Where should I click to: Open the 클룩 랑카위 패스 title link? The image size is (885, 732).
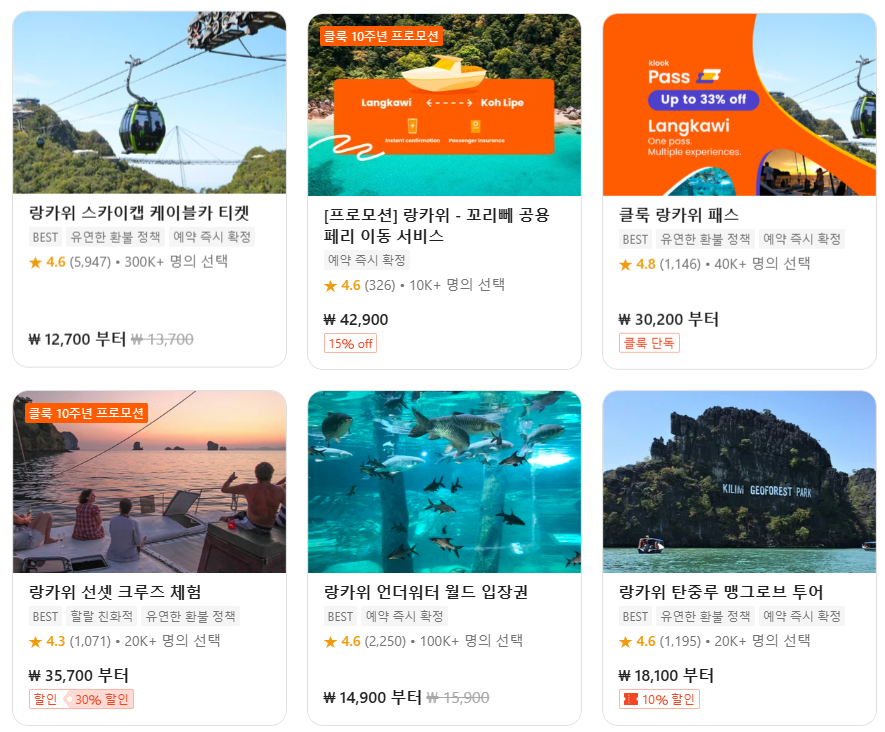pyautogui.click(x=678, y=215)
